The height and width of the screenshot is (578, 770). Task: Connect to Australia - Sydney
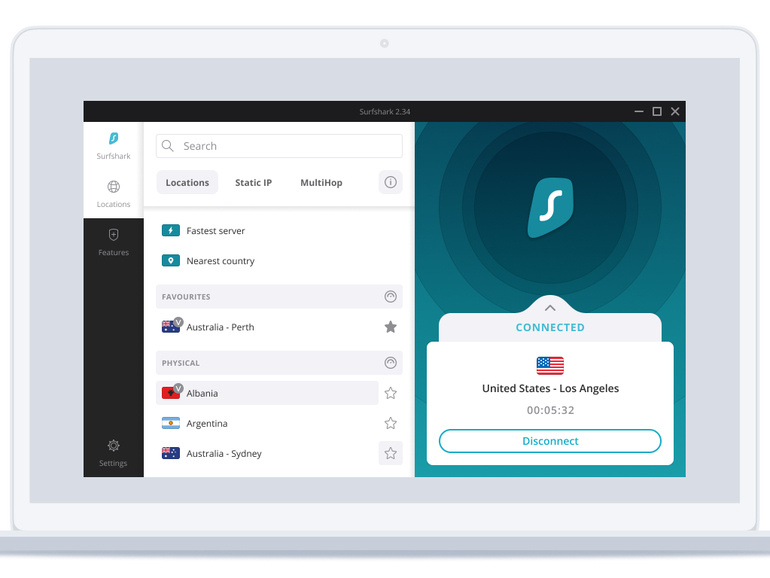(267, 453)
